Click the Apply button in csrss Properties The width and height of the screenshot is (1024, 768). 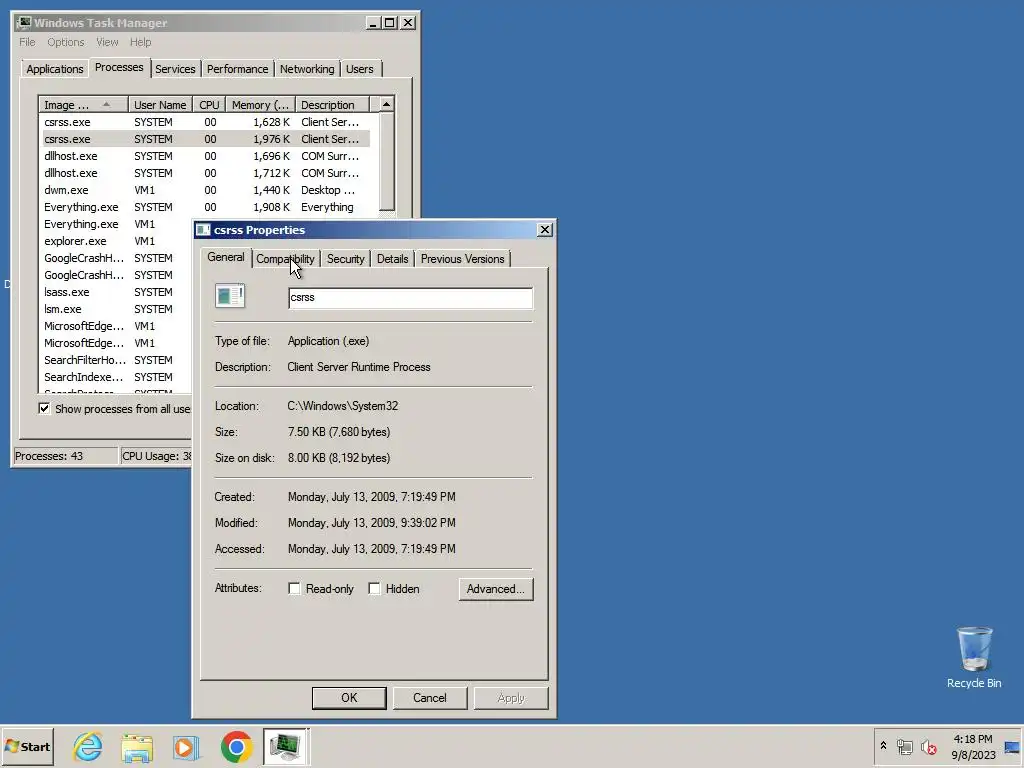click(x=511, y=697)
